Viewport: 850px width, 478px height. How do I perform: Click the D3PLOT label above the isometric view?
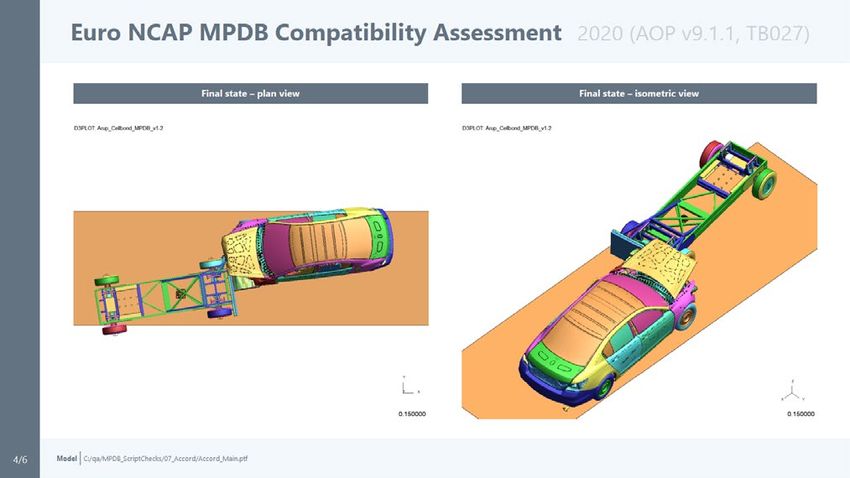[507, 128]
